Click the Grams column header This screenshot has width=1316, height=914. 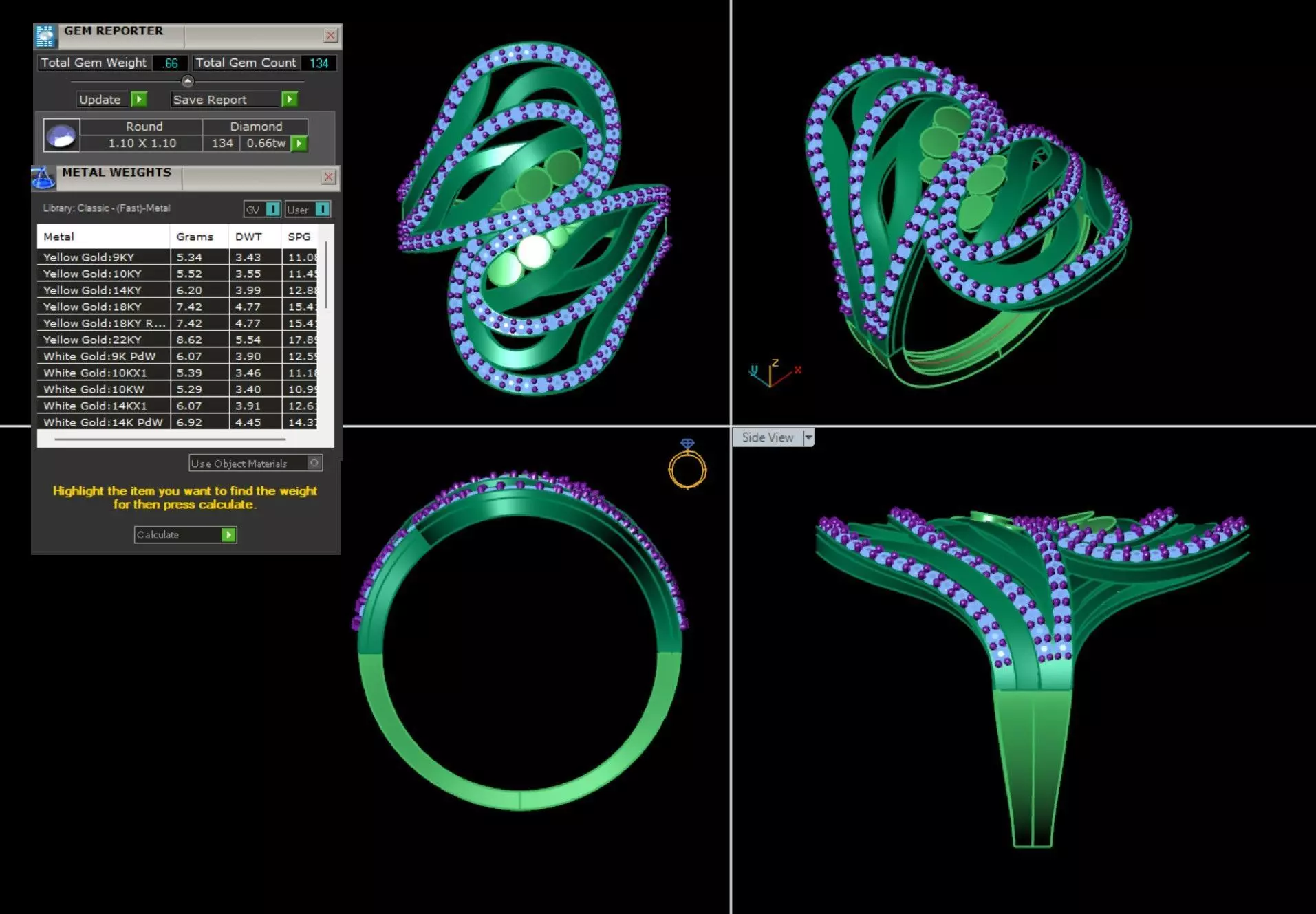(199, 237)
